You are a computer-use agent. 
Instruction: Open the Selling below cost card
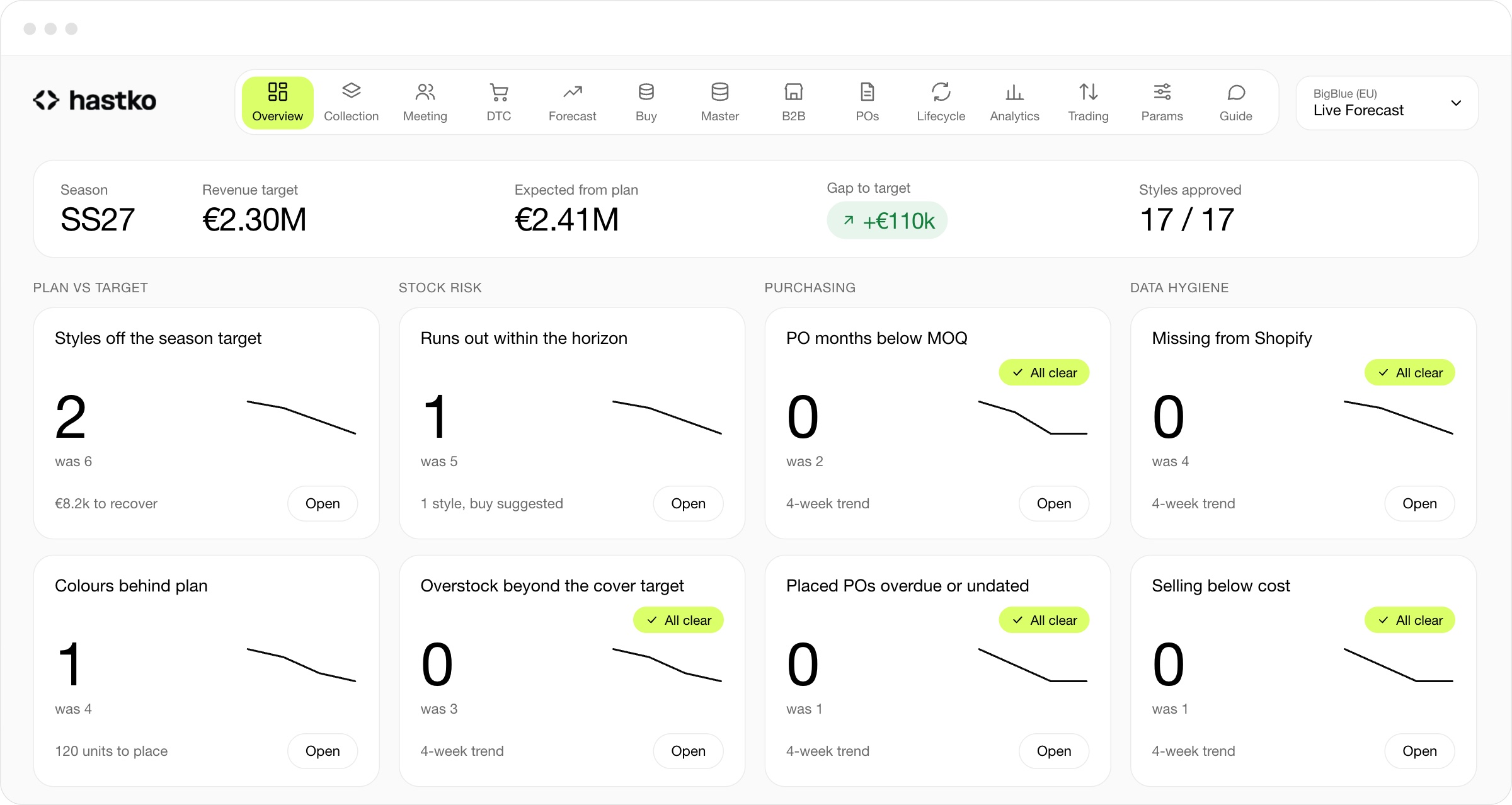[1419, 751]
